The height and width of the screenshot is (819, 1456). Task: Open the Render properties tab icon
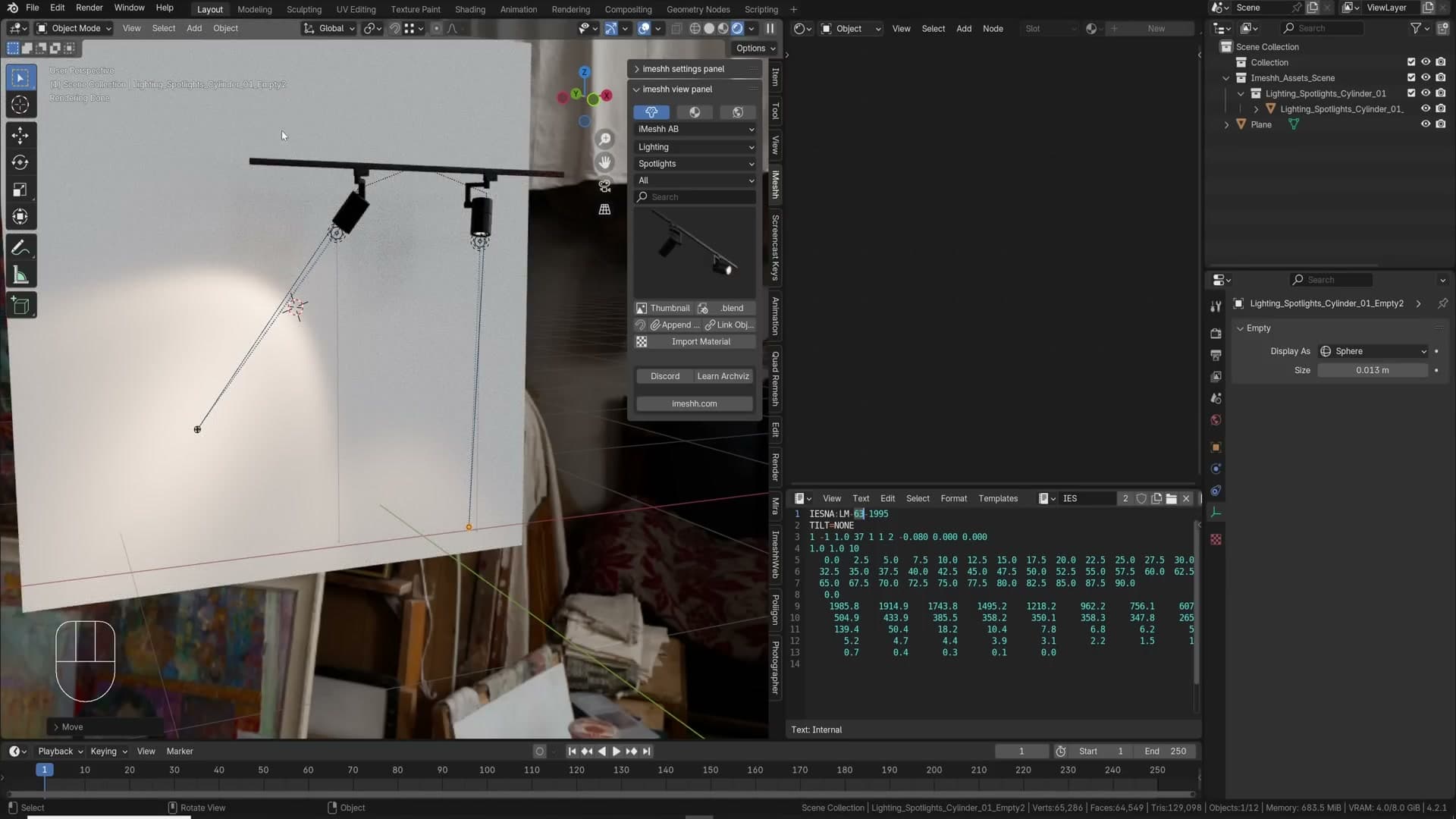(1216, 333)
